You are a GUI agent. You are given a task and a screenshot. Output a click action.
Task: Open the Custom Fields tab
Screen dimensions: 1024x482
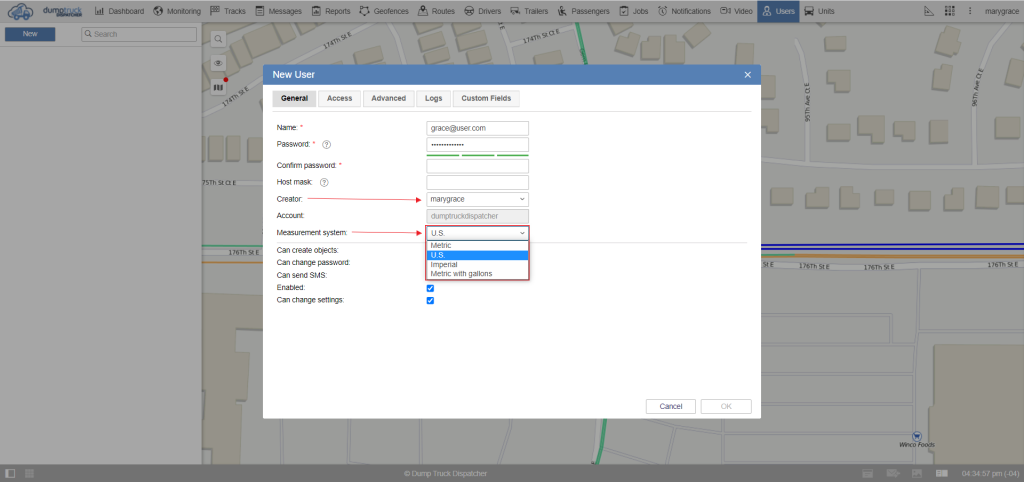click(486, 98)
